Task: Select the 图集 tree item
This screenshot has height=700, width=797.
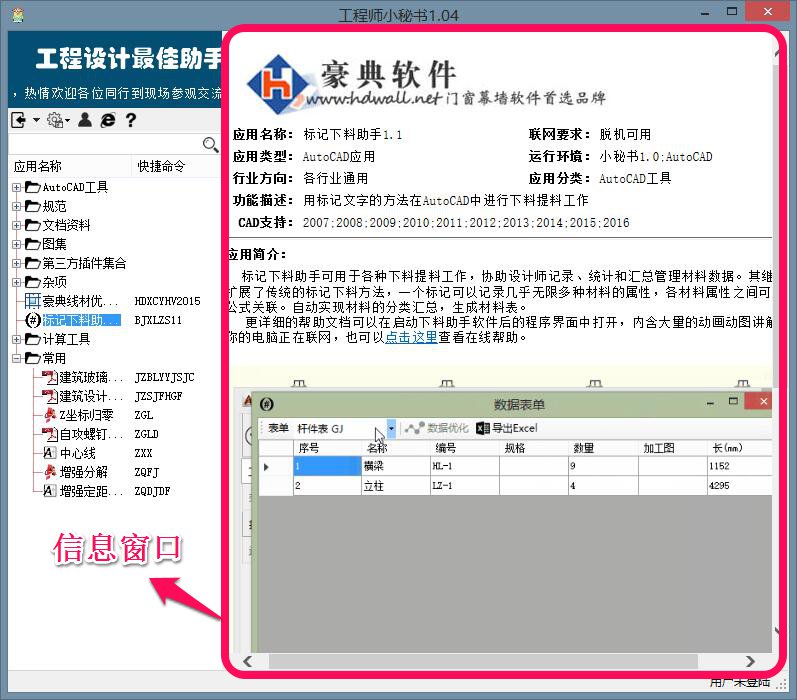Action: tap(54, 245)
